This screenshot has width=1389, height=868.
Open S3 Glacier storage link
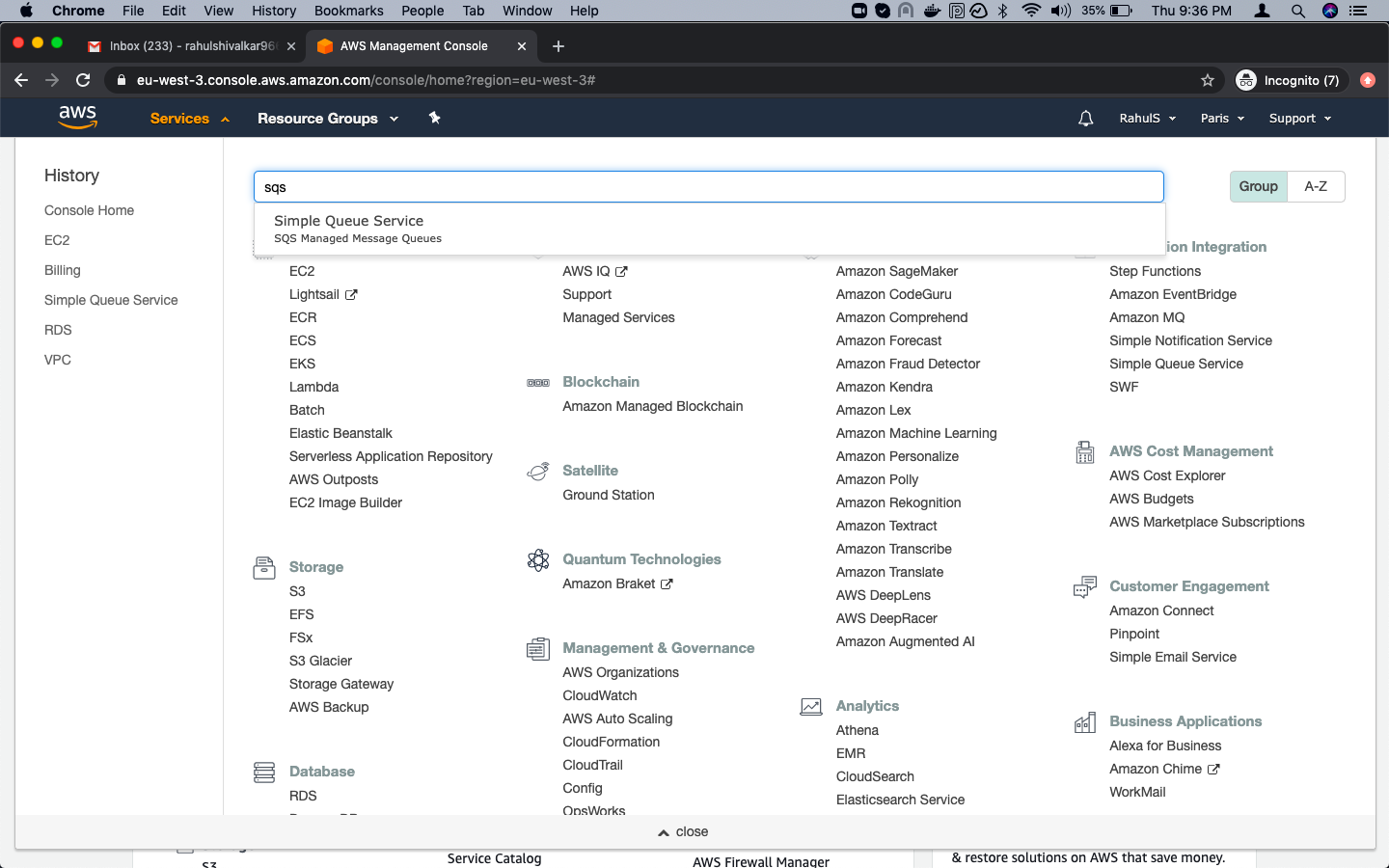[x=320, y=661]
